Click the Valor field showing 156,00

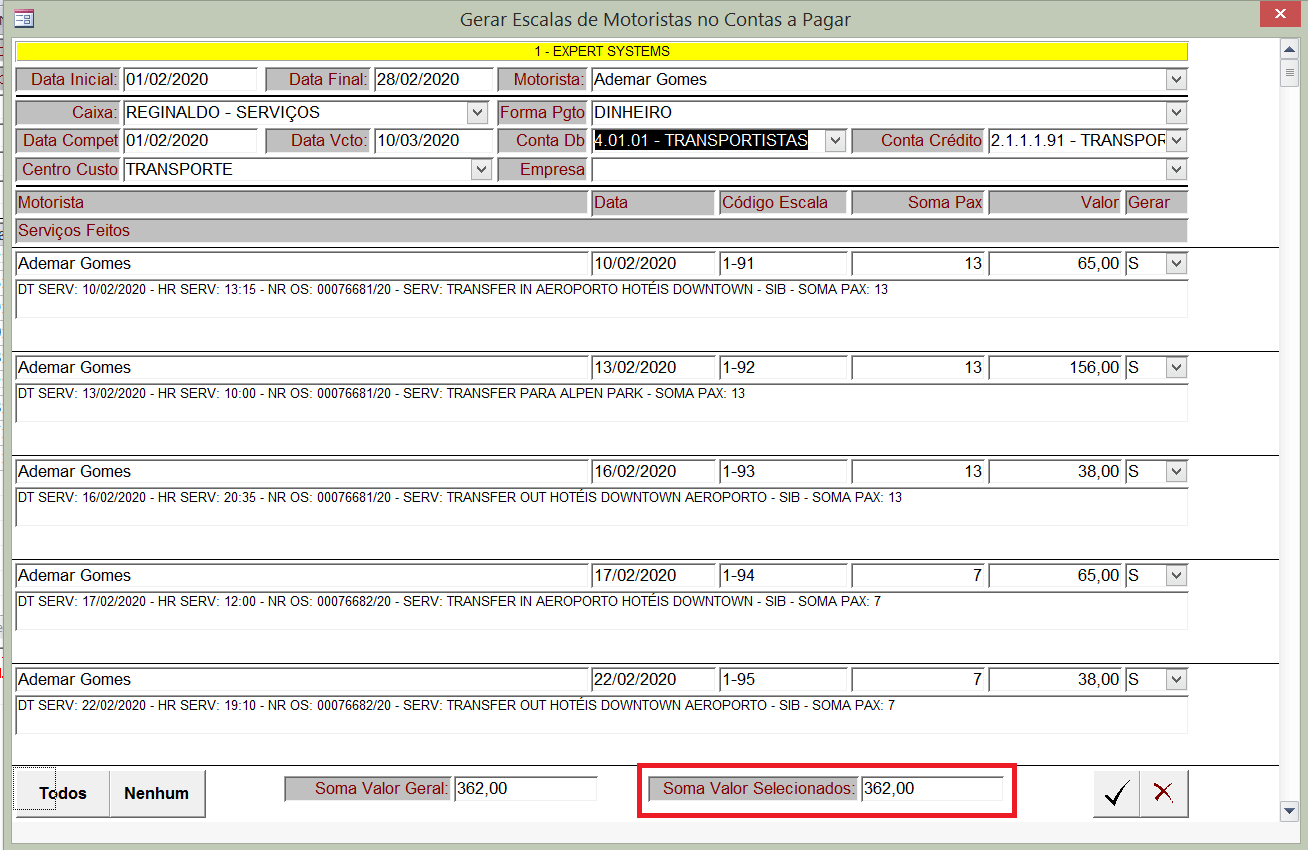pos(1055,368)
